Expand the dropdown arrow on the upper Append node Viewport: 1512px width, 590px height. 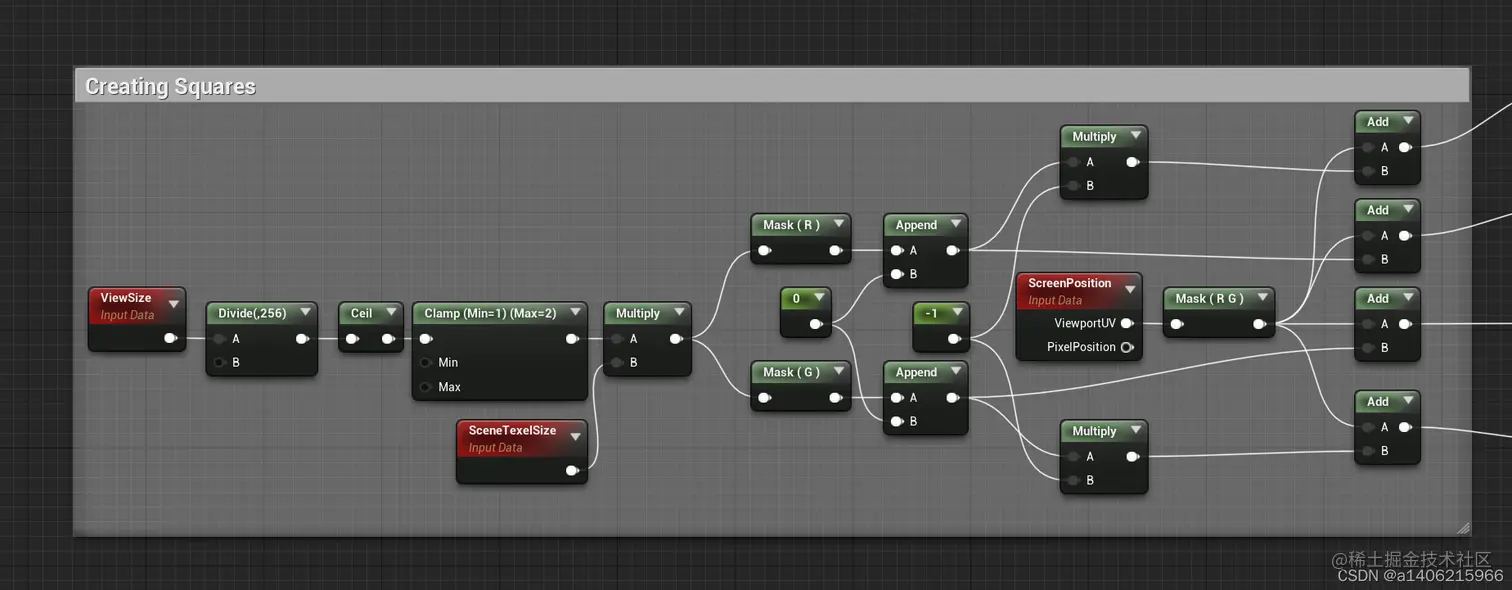[957, 224]
